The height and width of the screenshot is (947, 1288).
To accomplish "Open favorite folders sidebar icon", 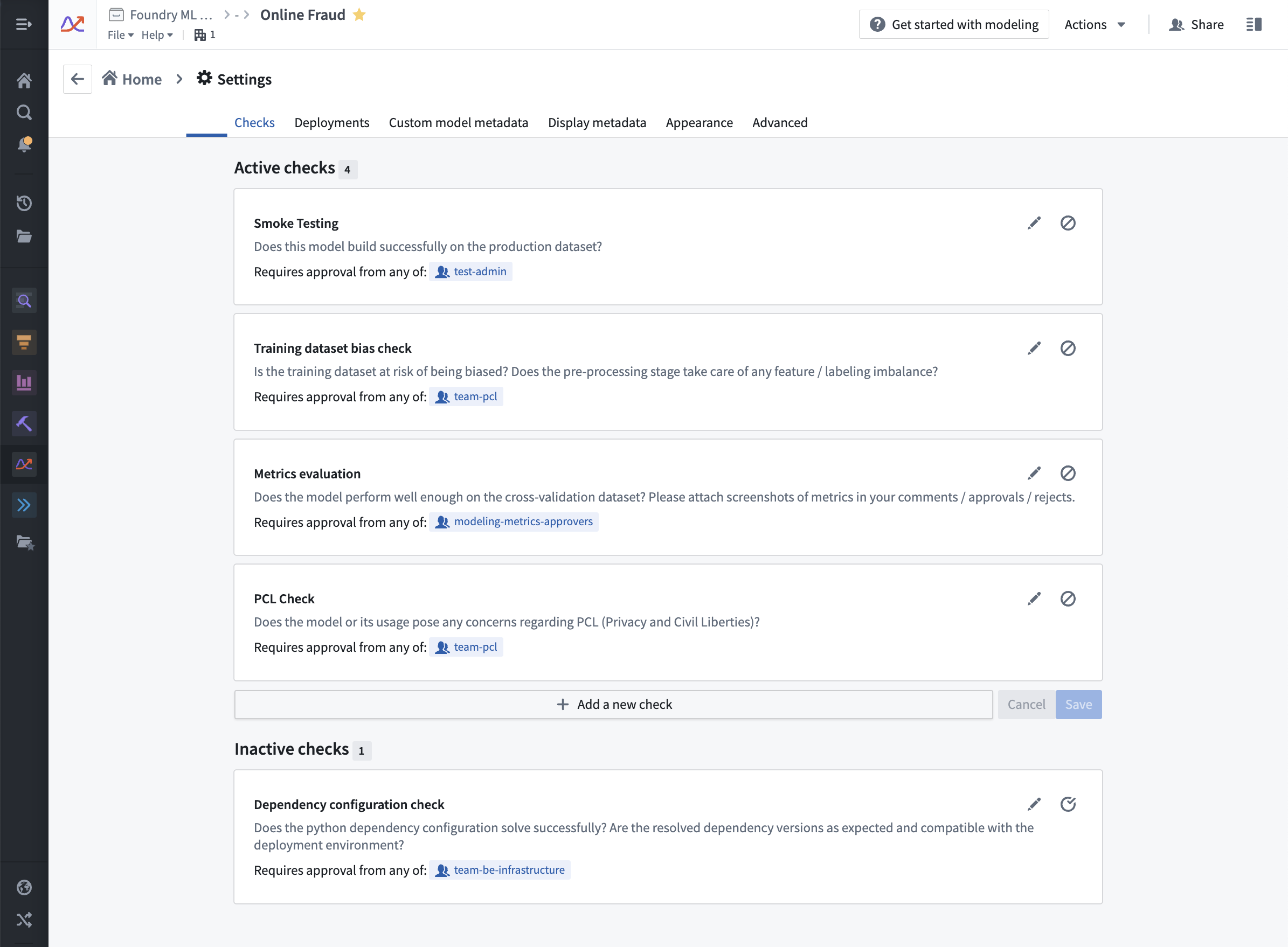I will (x=25, y=542).
